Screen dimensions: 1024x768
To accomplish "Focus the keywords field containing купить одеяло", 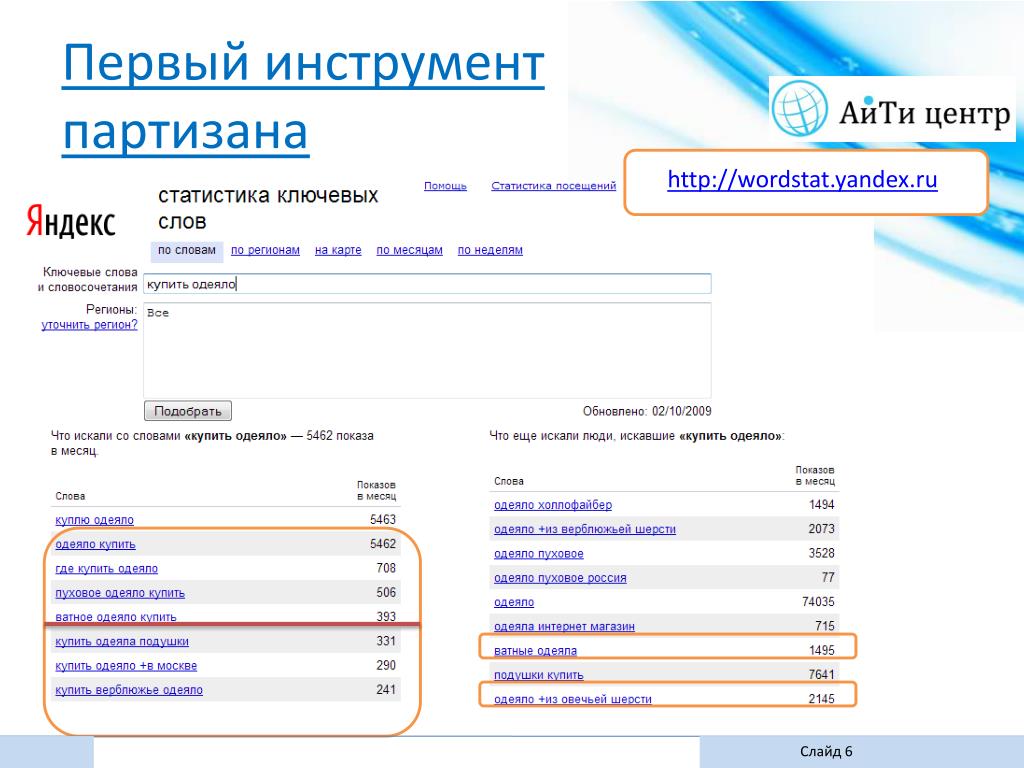I will pyautogui.click(x=427, y=284).
